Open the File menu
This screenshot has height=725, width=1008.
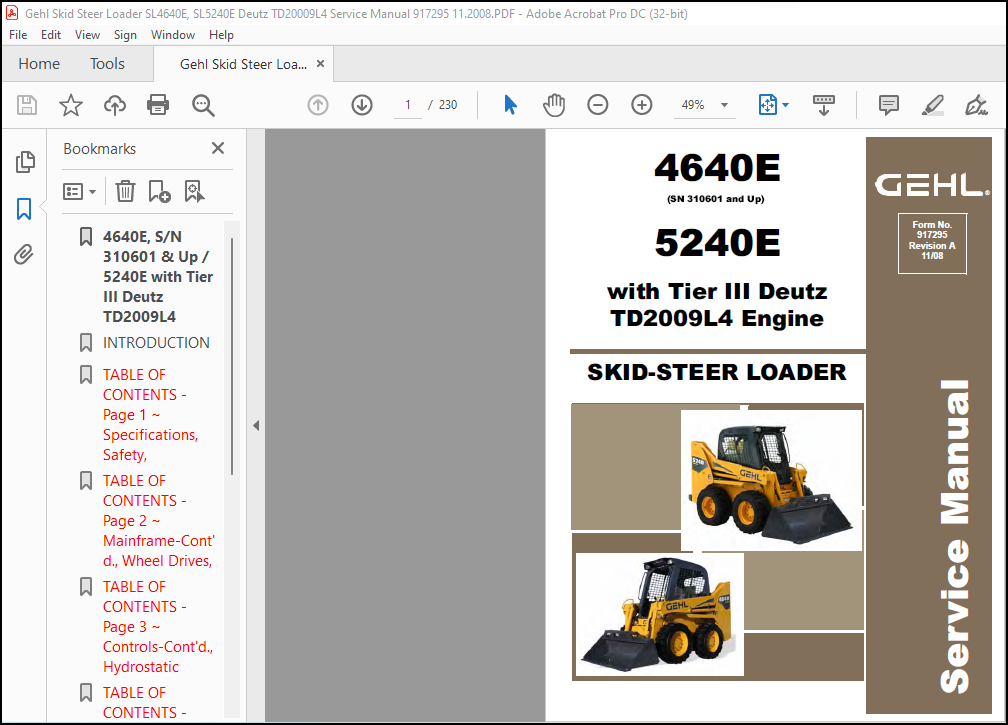[x=18, y=35]
